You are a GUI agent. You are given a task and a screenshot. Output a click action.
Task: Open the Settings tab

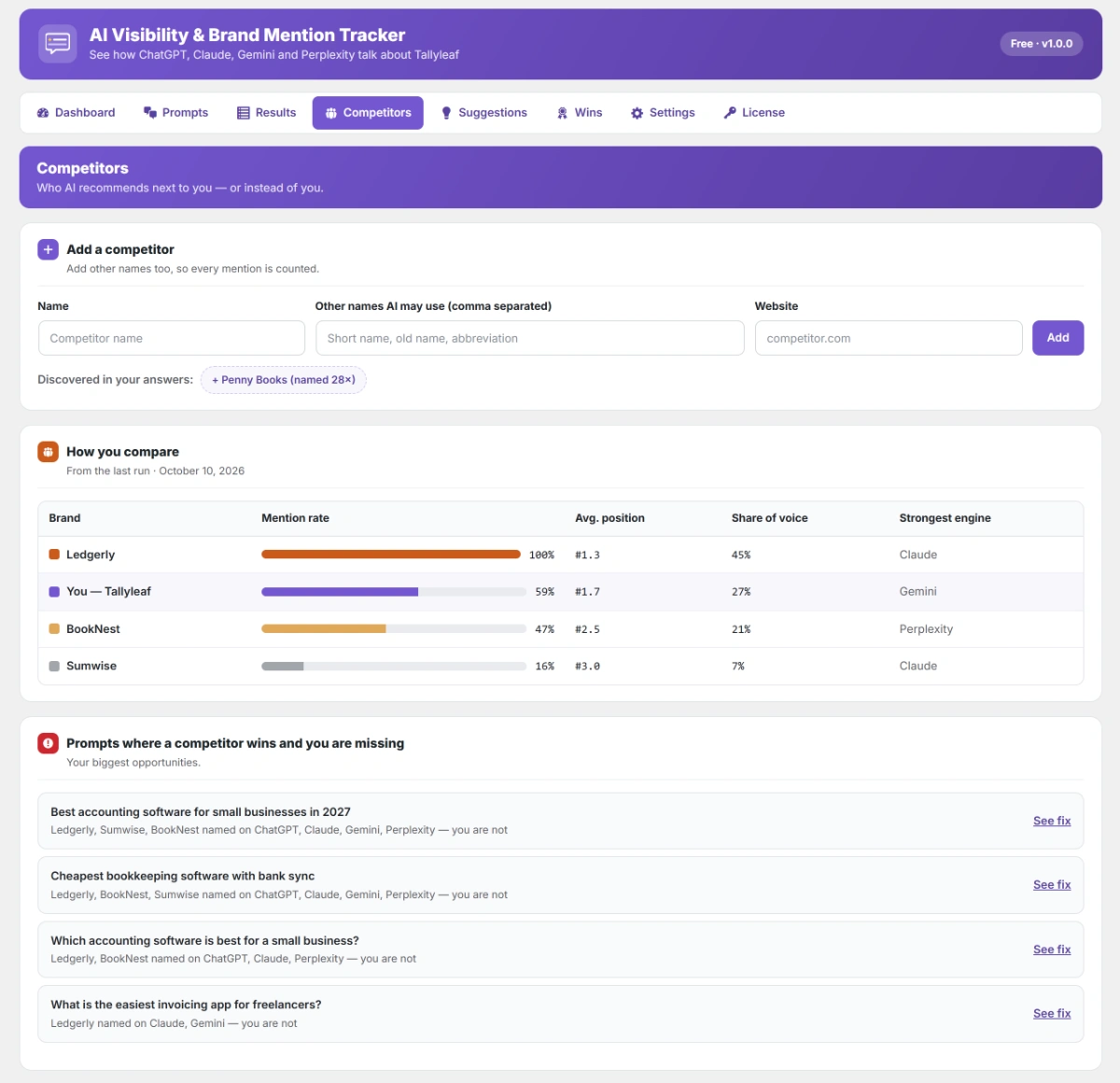point(663,113)
